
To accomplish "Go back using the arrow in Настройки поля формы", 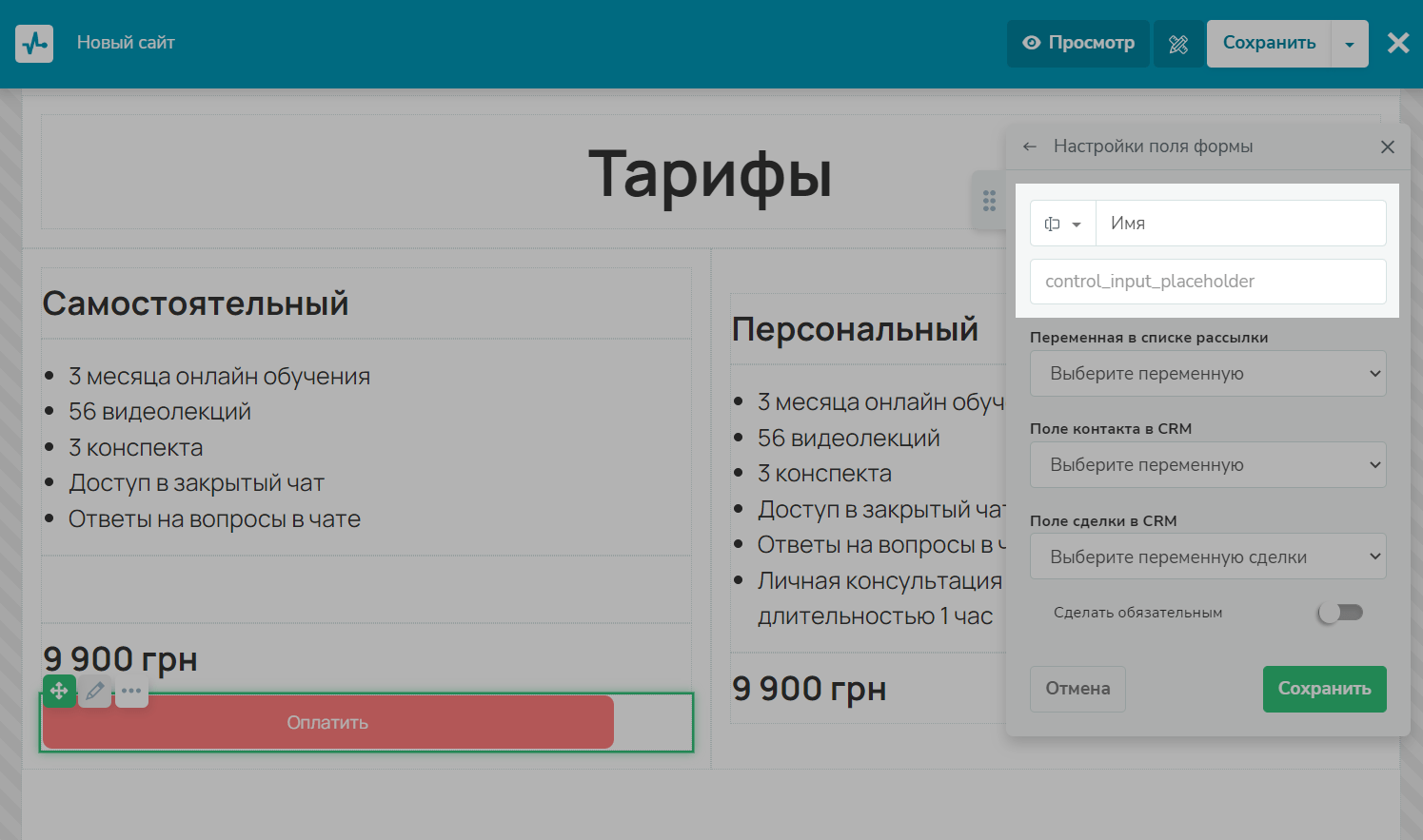I will point(1030,147).
